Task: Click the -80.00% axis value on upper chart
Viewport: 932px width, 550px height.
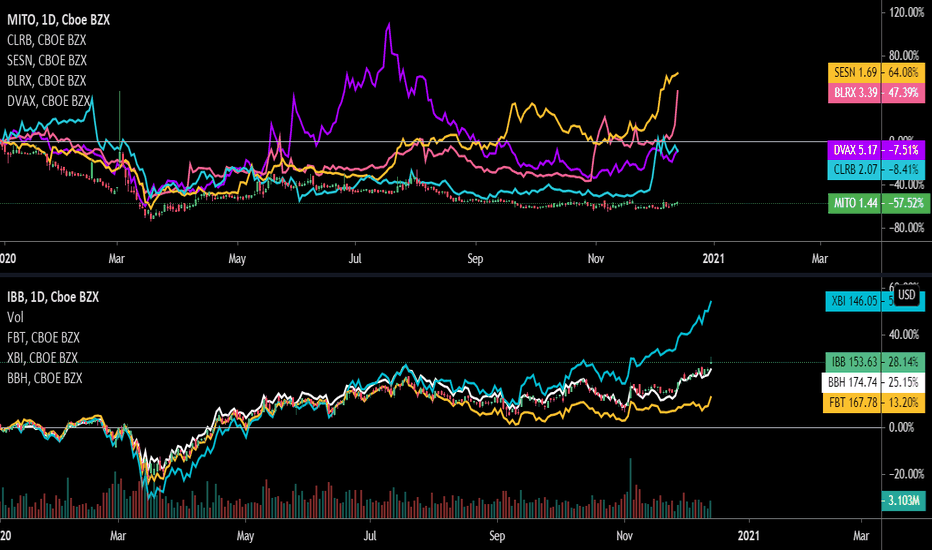Action: pos(906,228)
